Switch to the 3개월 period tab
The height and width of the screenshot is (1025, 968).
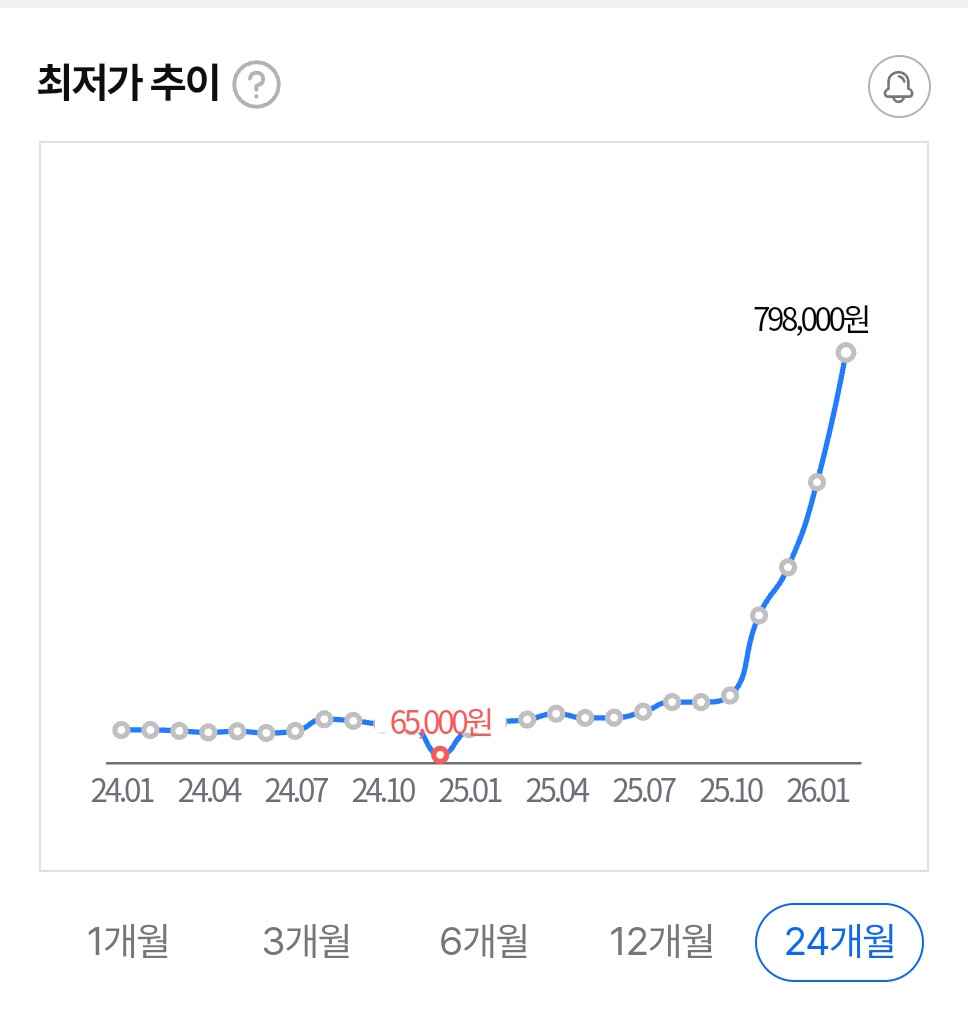click(306, 941)
